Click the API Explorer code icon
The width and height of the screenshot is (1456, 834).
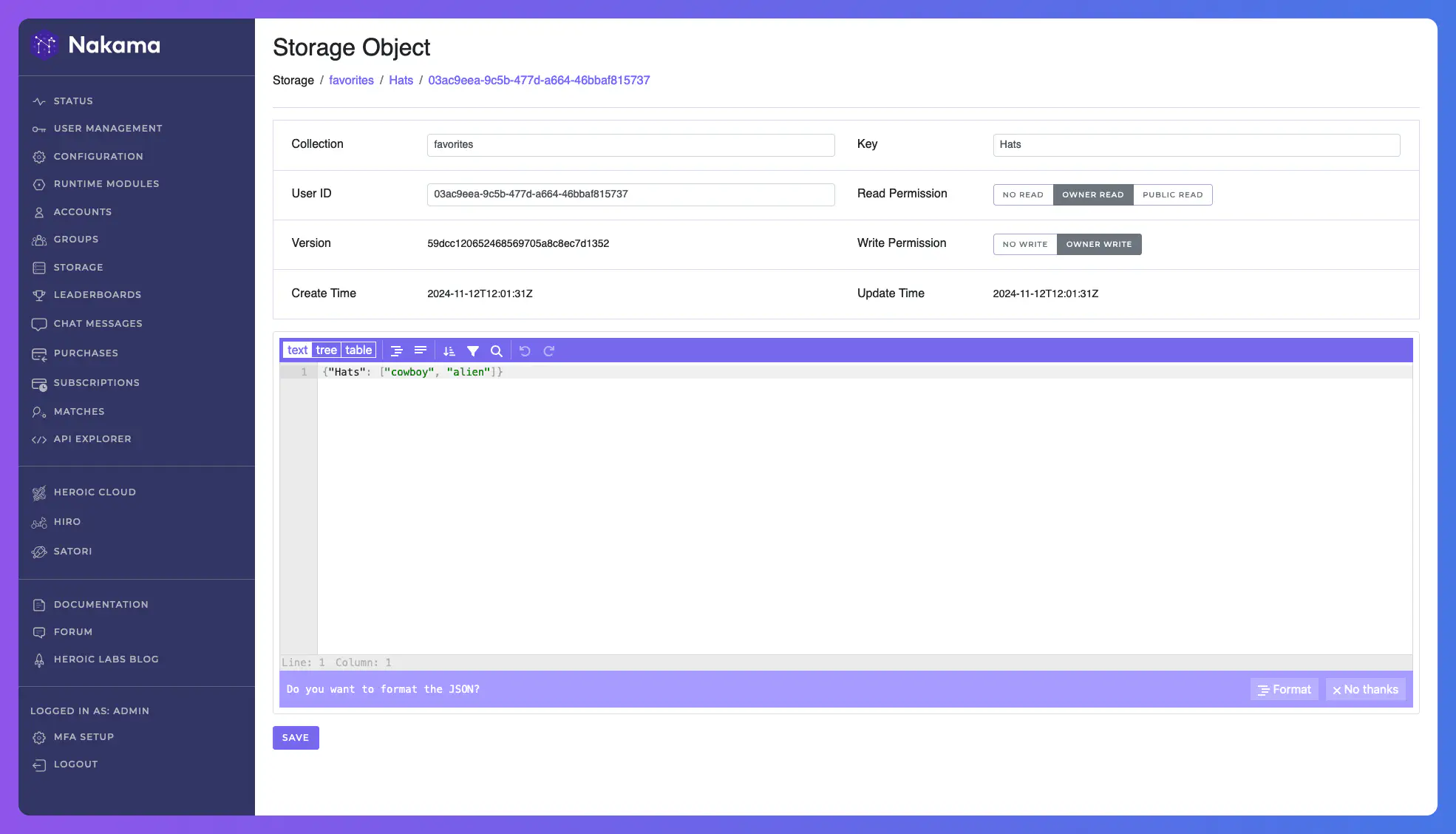point(39,439)
